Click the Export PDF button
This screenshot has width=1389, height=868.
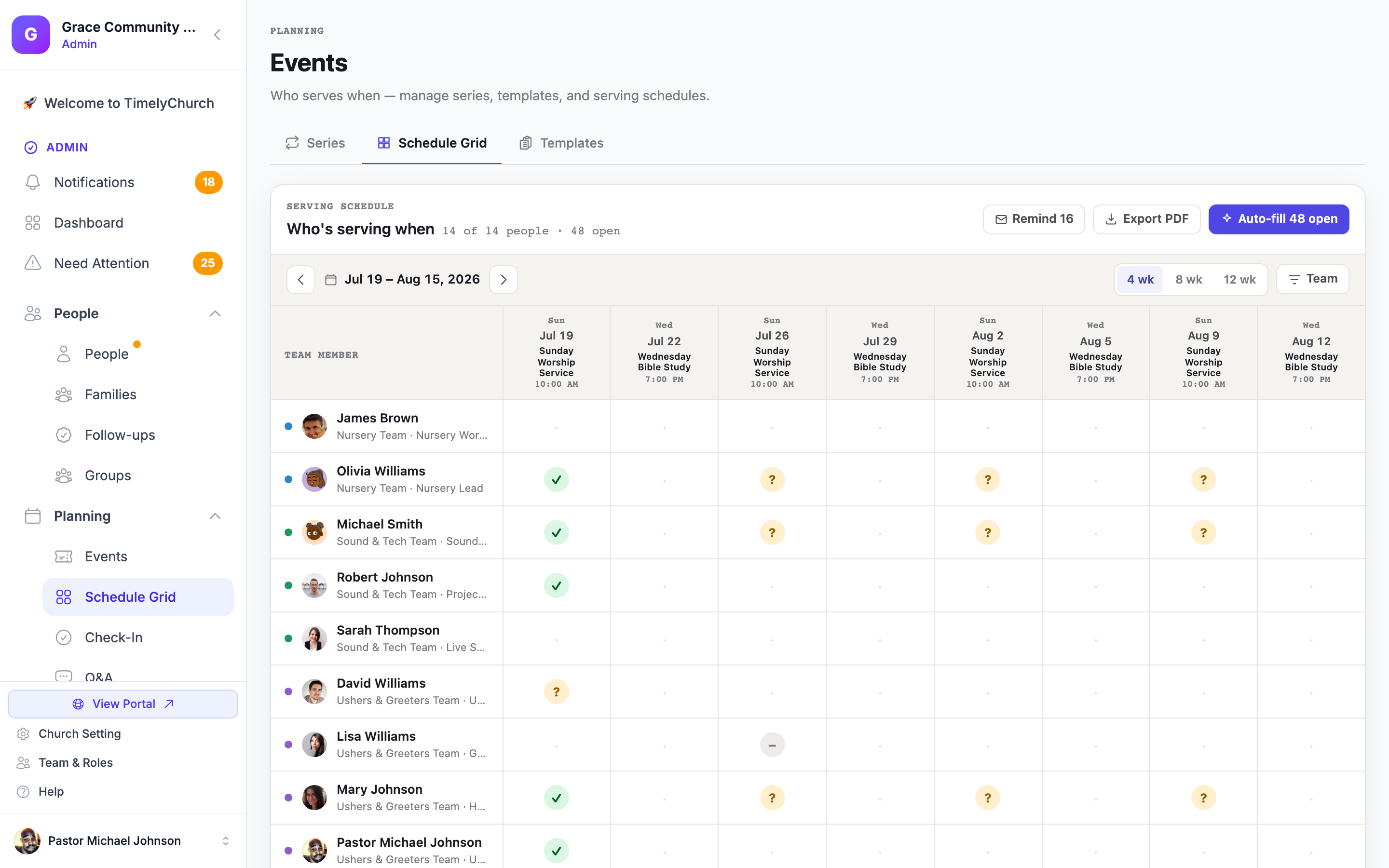(1146, 219)
